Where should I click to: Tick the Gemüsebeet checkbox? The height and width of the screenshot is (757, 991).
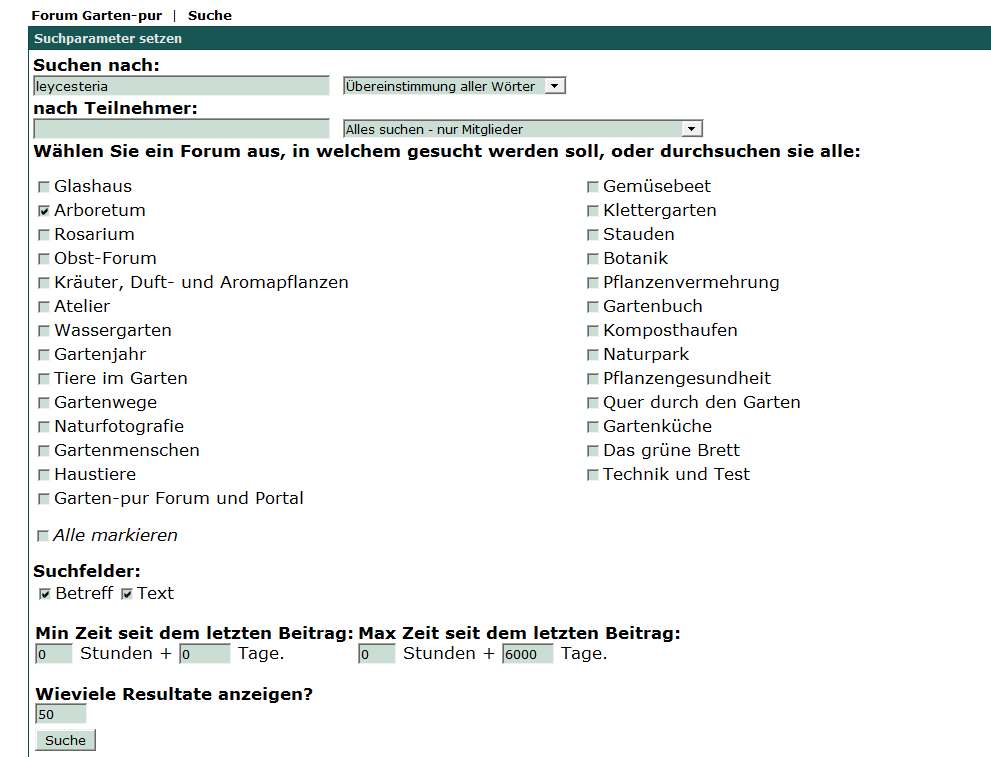coord(593,187)
